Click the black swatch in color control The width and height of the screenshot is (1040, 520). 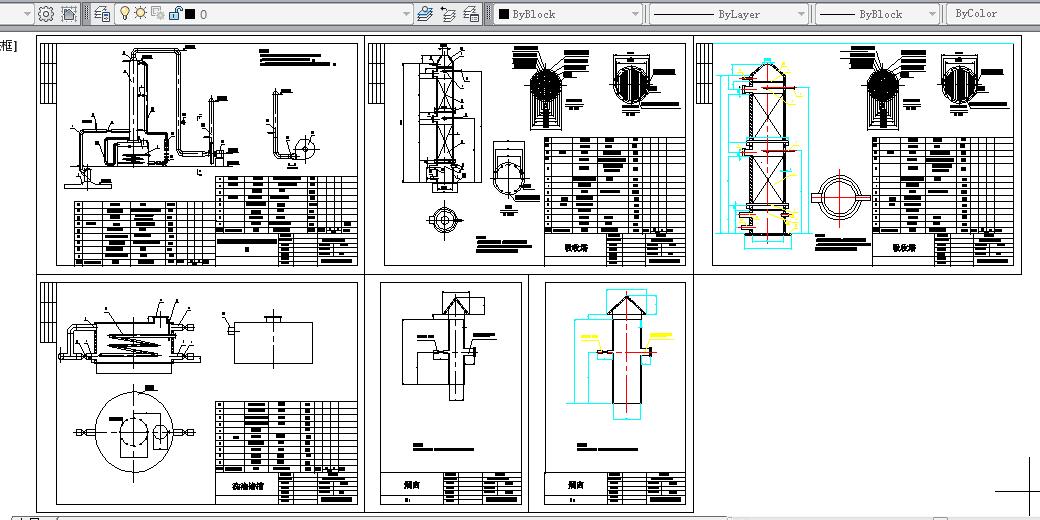point(503,13)
